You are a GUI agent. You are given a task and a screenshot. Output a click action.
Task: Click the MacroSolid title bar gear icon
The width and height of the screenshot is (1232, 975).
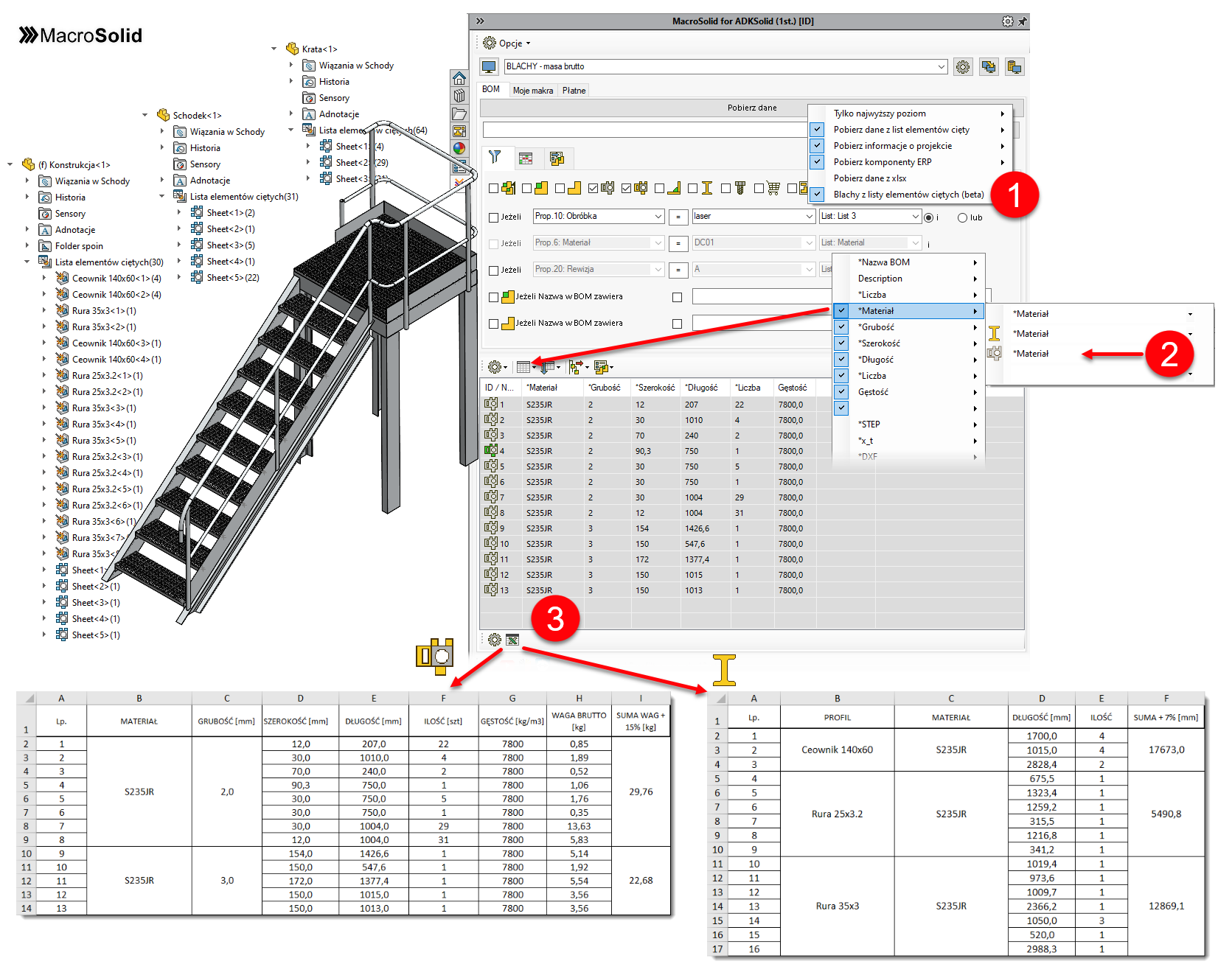coord(1007,21)
